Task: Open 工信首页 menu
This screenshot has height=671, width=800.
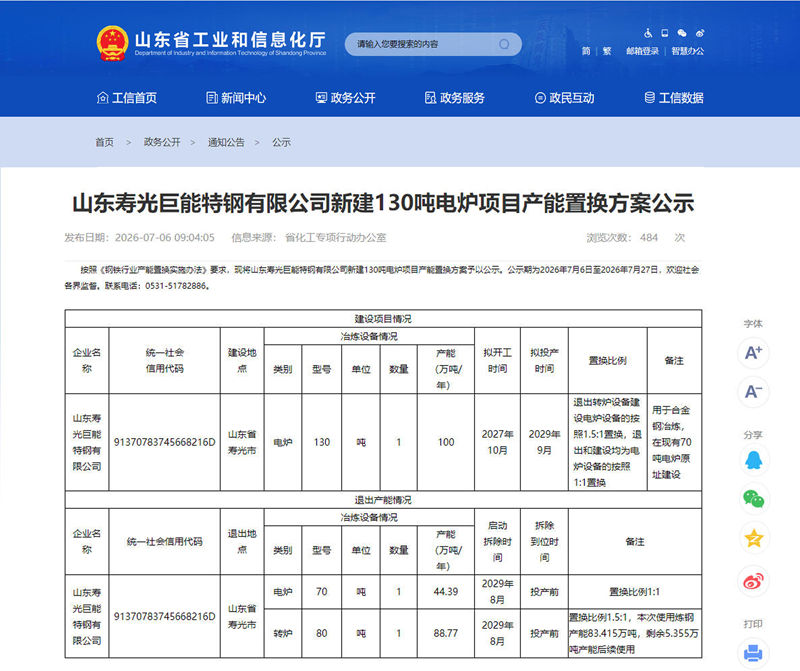Action: pyautogui.click(x=127, y=97)
